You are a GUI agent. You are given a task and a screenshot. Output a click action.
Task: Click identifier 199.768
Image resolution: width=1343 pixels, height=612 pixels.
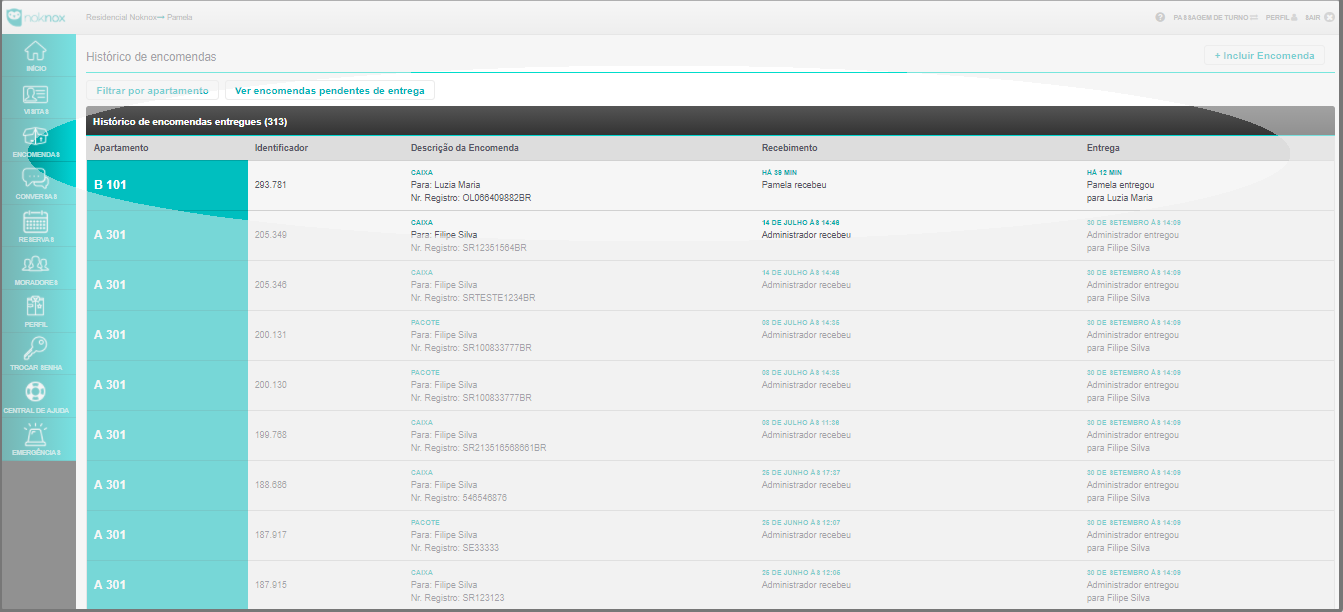click(271, 435)
